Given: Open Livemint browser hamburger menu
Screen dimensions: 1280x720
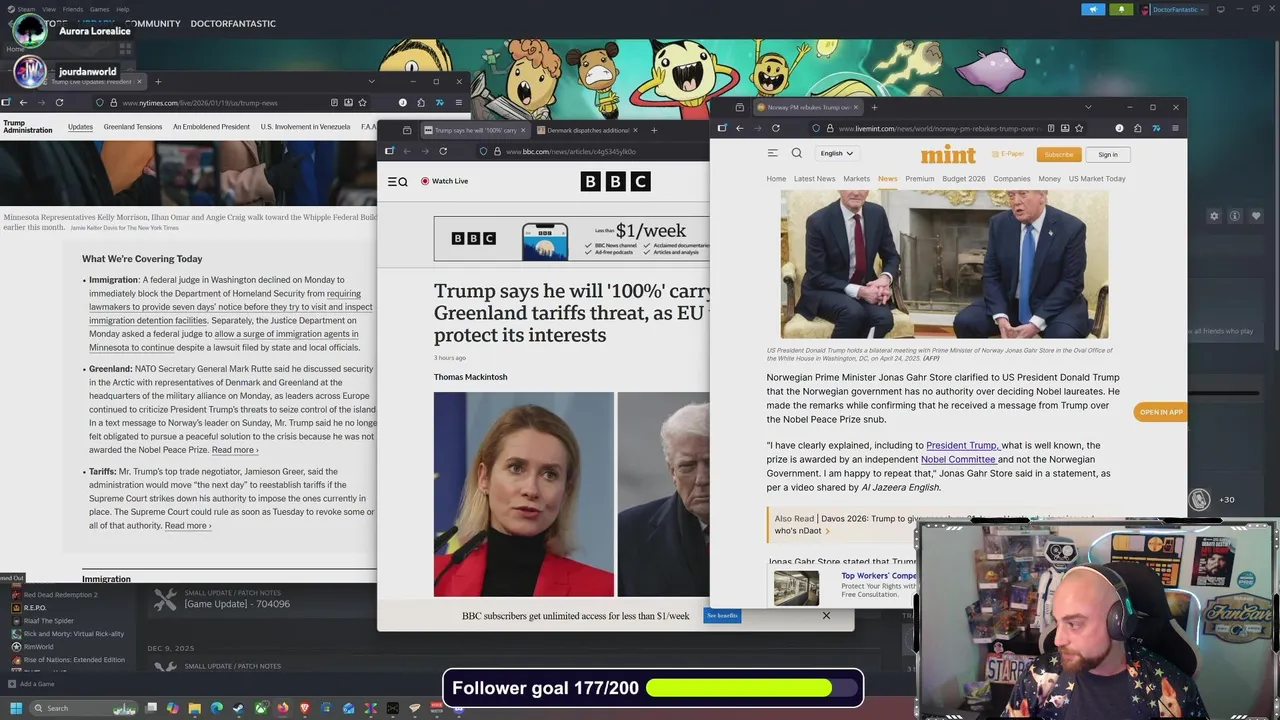Looking at the screenshot, I should click(1175, 128).
